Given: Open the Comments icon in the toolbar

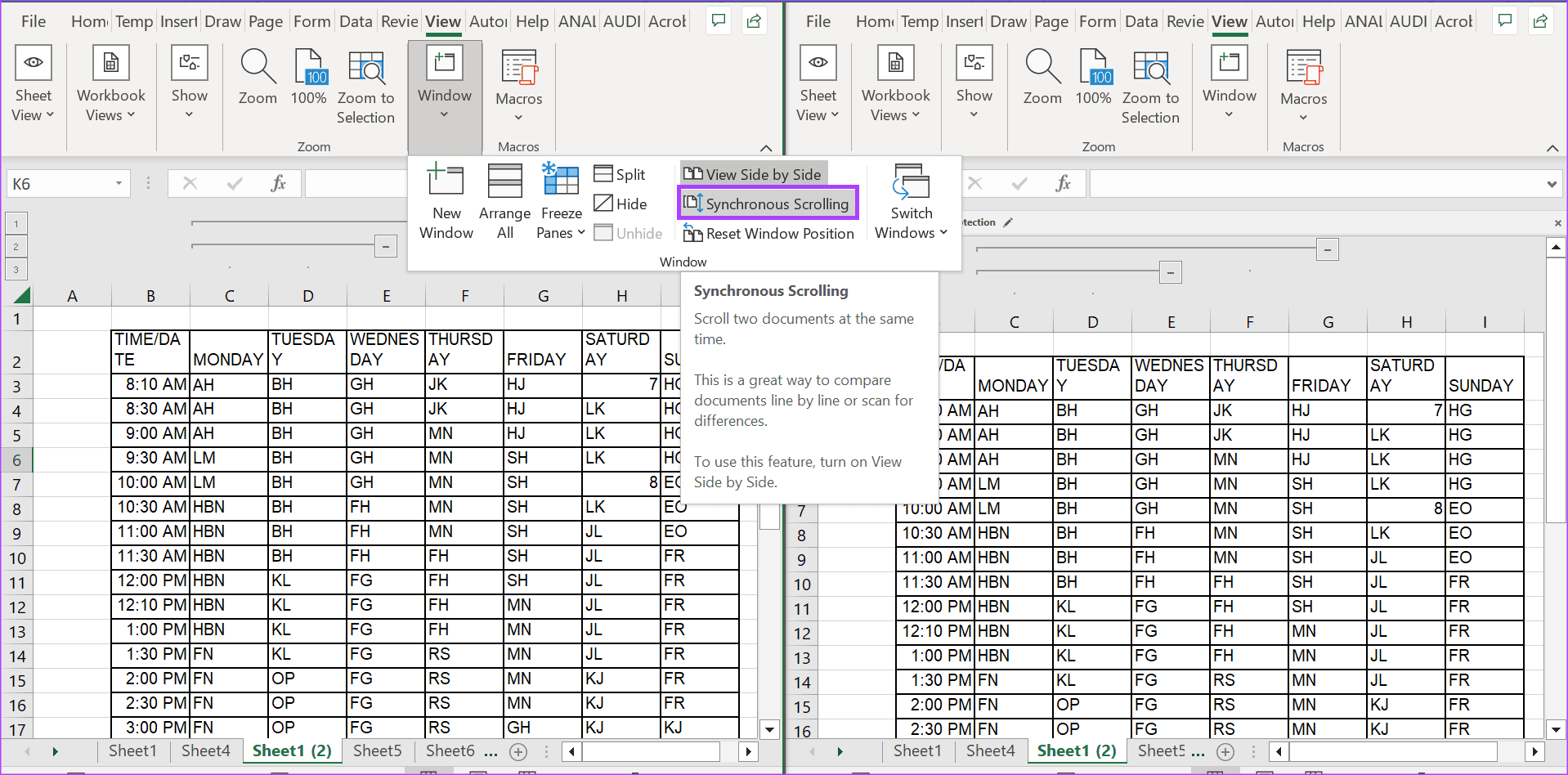Looking at the screenshot, I should click(718, 20).
